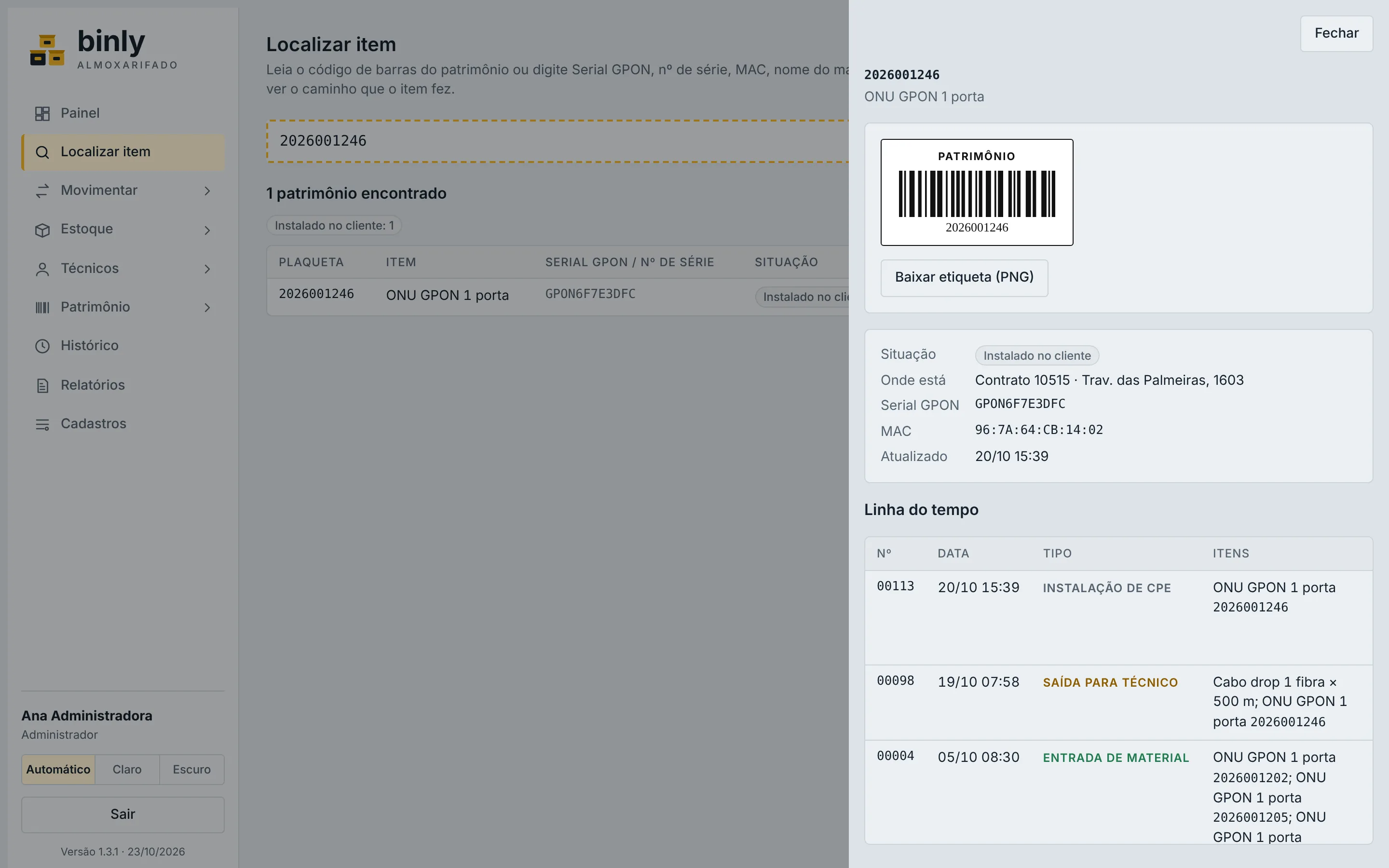Click 'Ana Administradora' user name
Image resolution: width=1389 pixels, height=868 pixels.
pyautogui.click(x=87, y=716)
